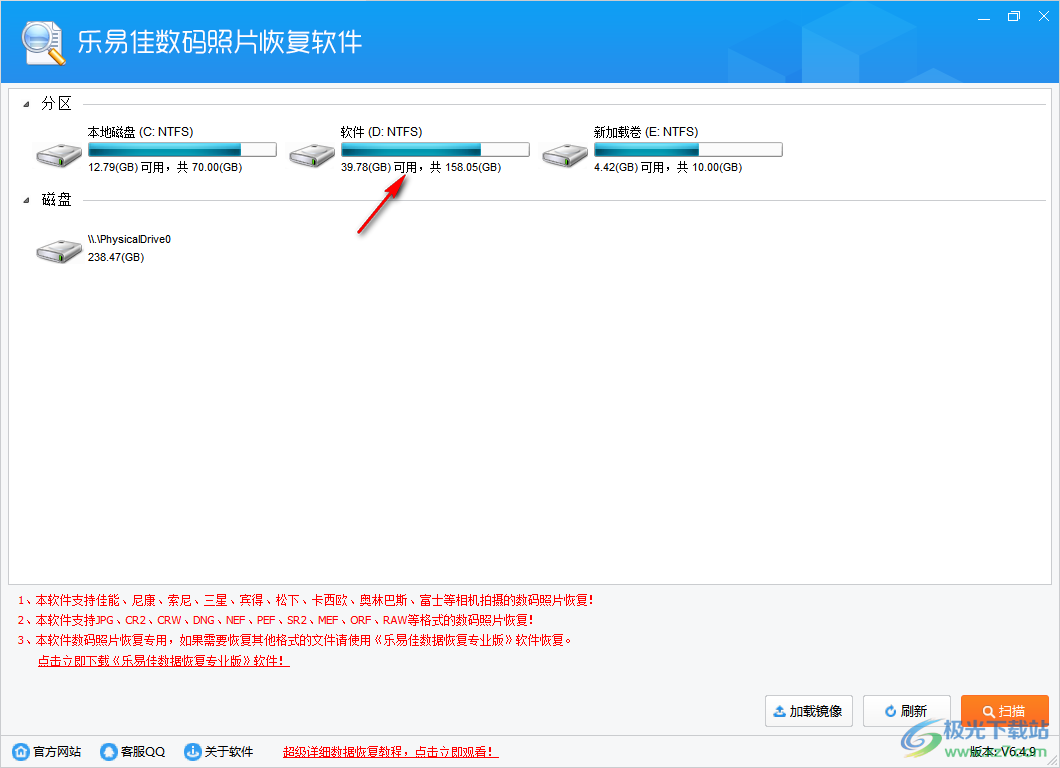Click the 238.47(GB) size text
The image size is (1060, 768).
[x=116, y=257]
